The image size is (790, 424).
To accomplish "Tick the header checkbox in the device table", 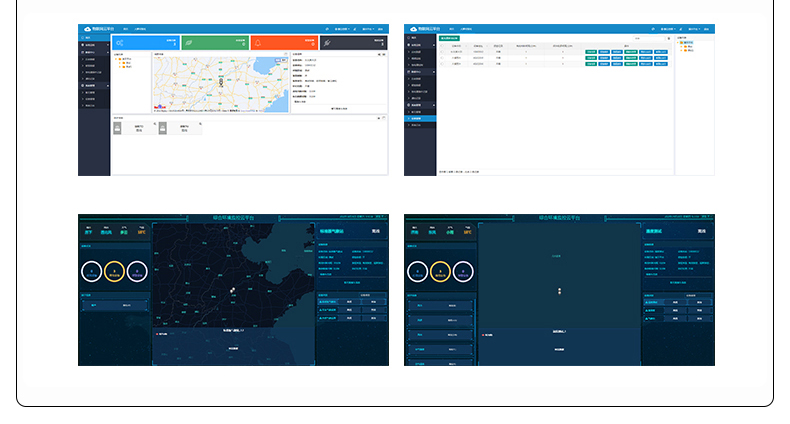I will [443, 45].
